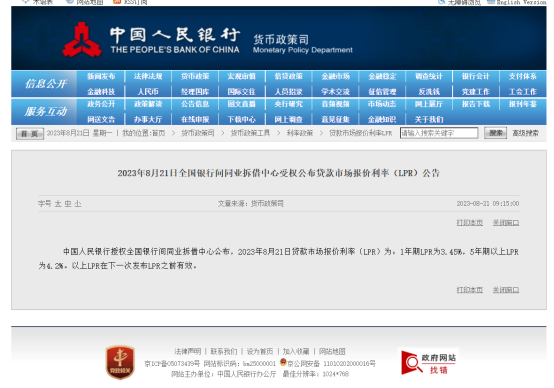
Task: Go to 银行会计 section
Action: 476,76
